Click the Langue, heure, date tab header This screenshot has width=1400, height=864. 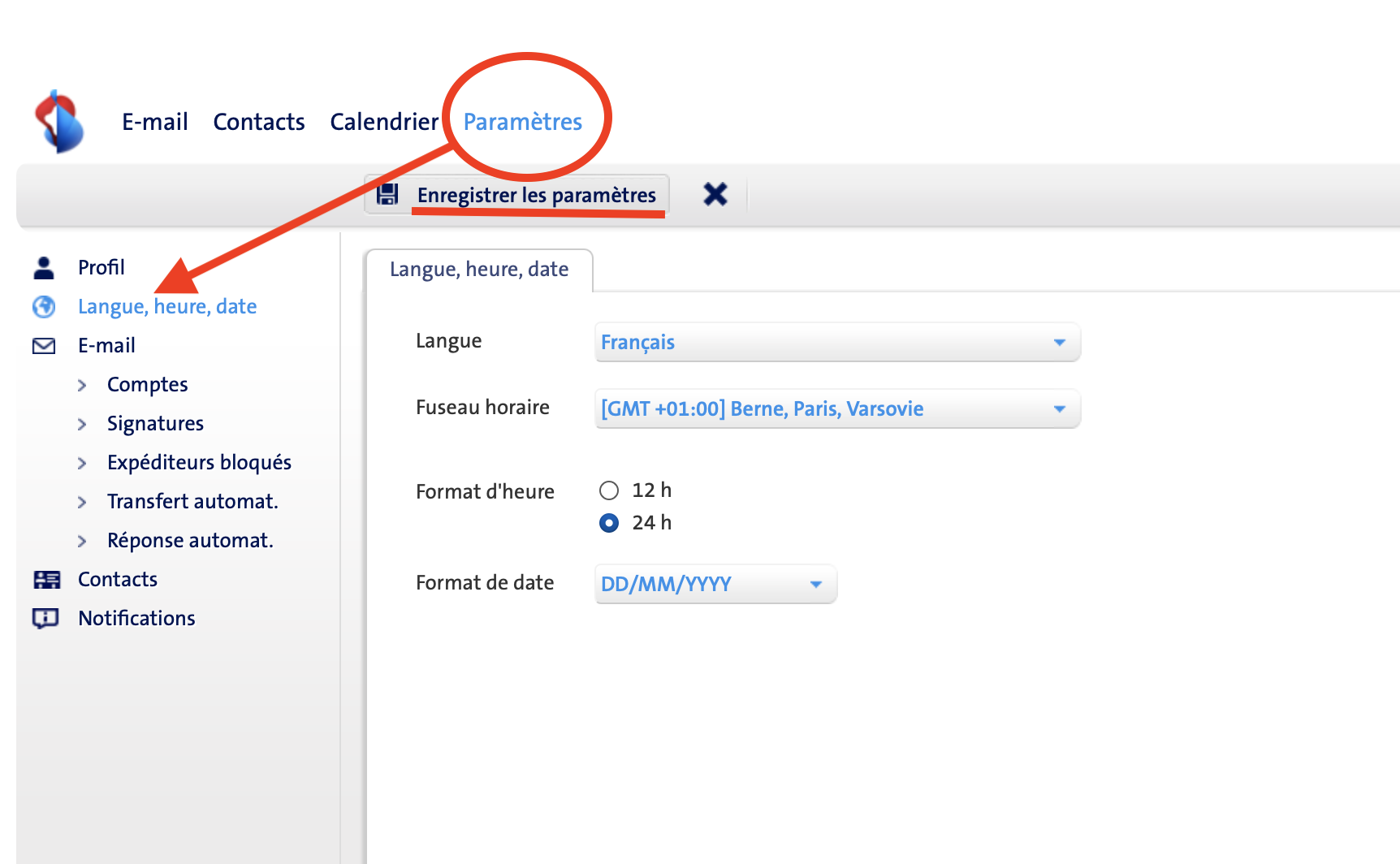point(479,270)
